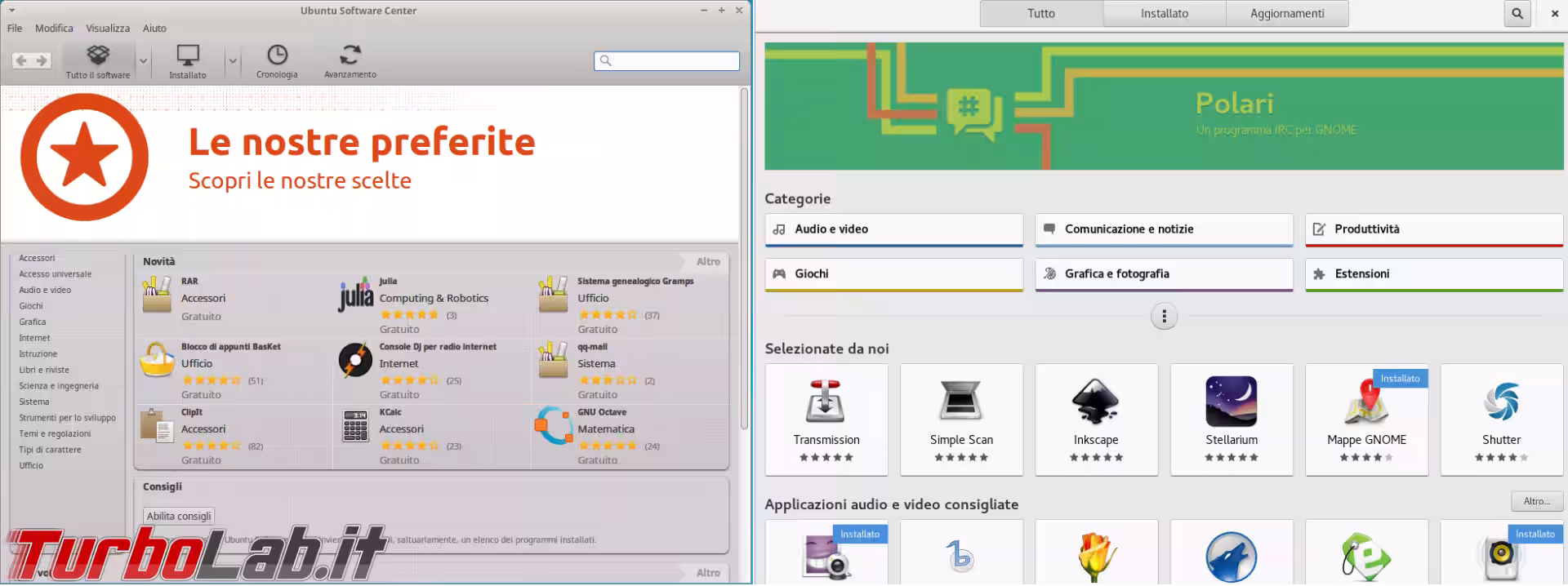1568x586 pixels.
Task: Select Internet category in sidebar
Action: [34, 338]
